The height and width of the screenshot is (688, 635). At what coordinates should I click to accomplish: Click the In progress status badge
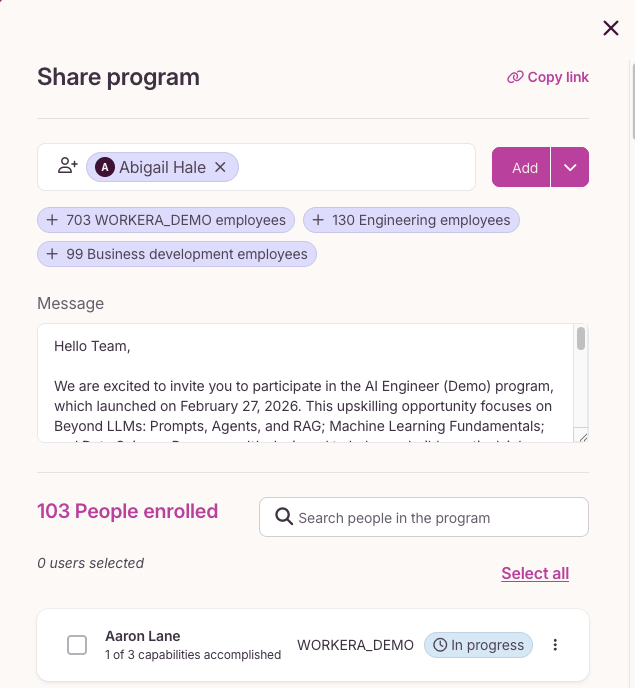(478, 645)
